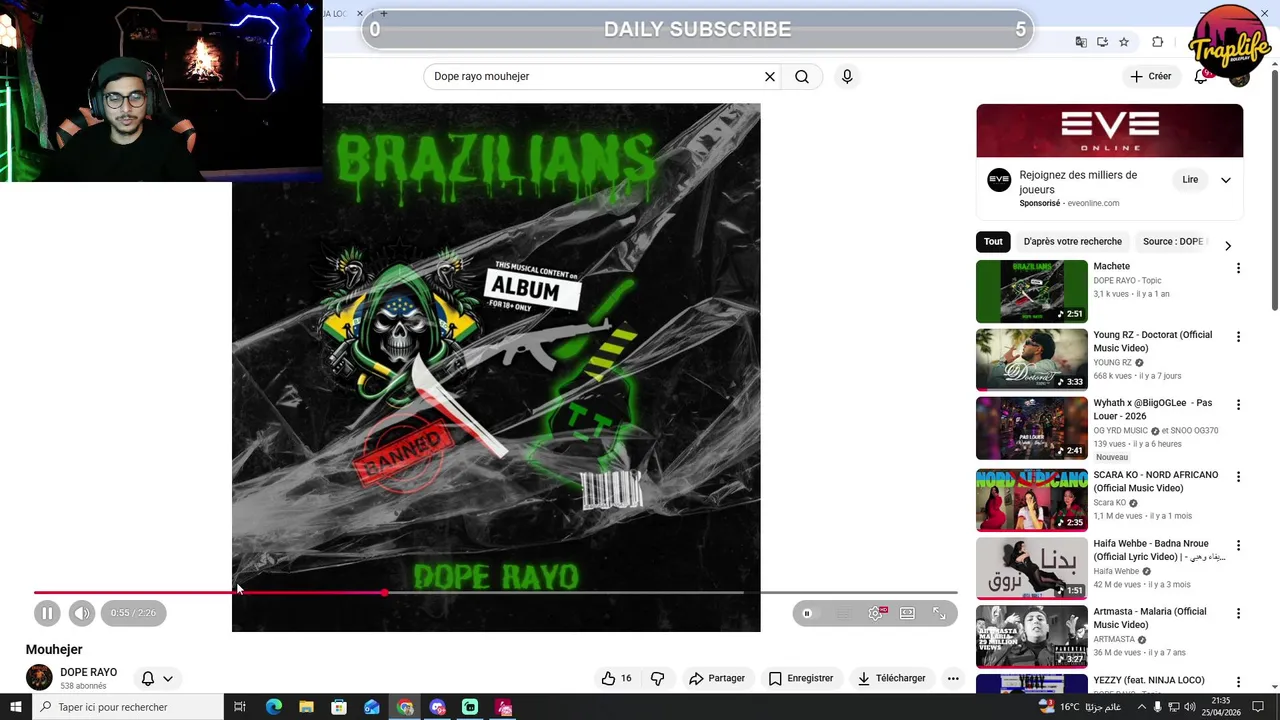The image size is (1280, 720).
Task: Open the DOPE RAYO channel name link
Action: 88,672
